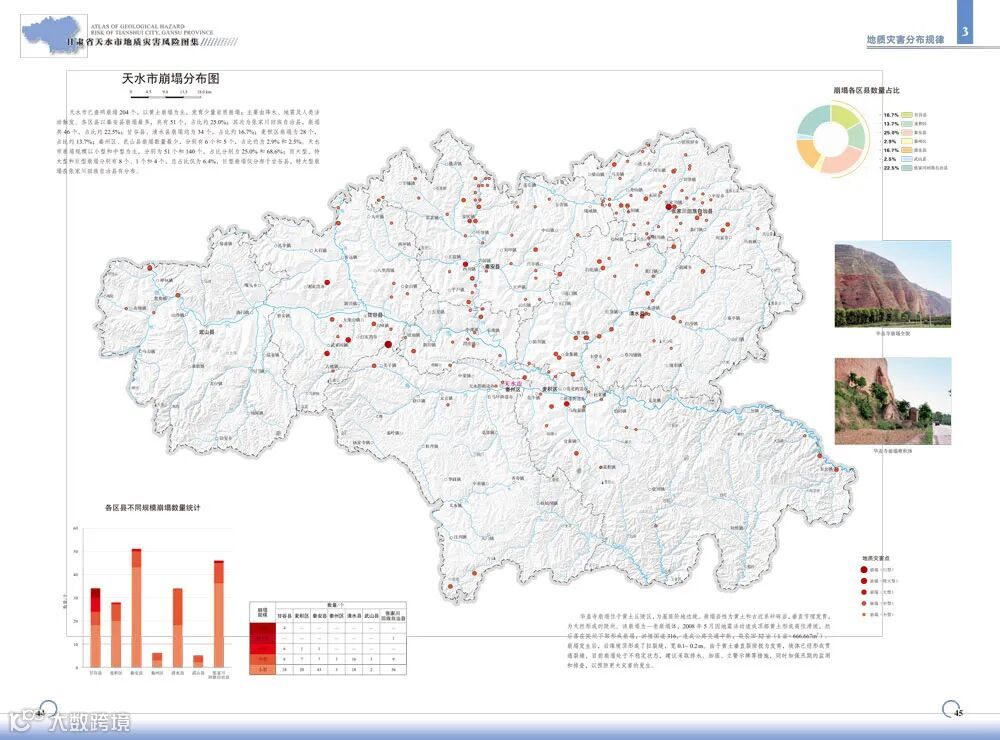
Task: Click the extra-large collapse symbol in the map legend
Action: [x=864, y=581]
